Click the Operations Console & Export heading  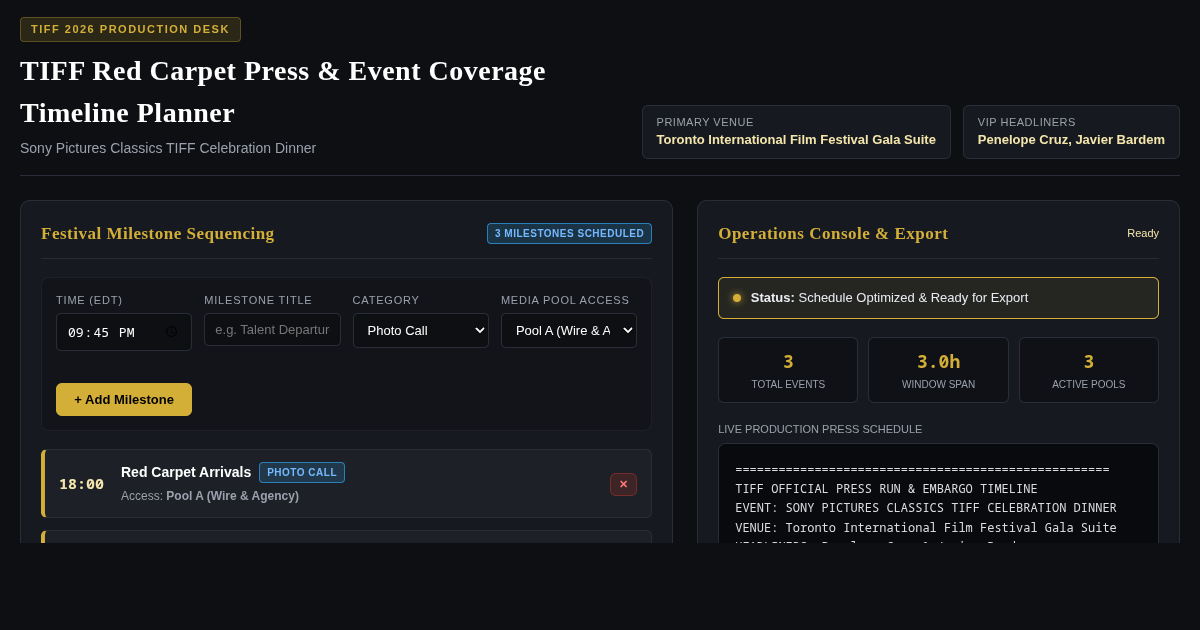coord(833,233)
